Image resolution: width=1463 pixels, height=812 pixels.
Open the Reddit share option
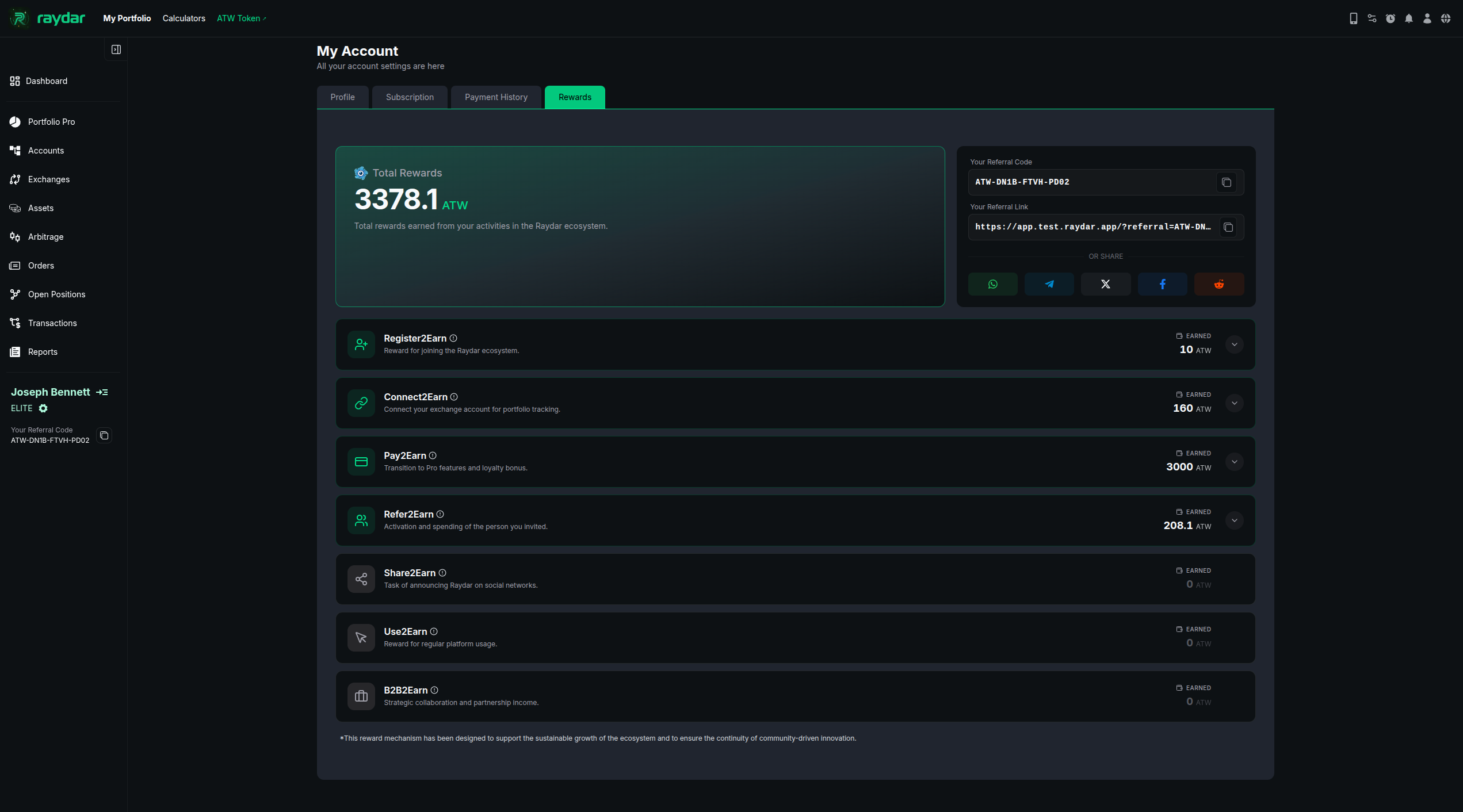(x=1219, y=284)
